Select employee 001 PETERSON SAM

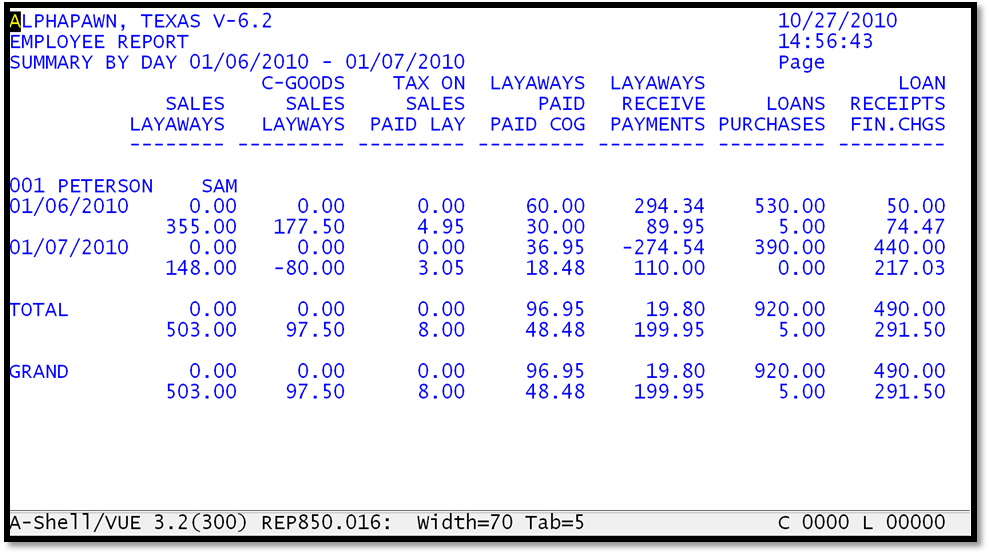pos(123,186)
